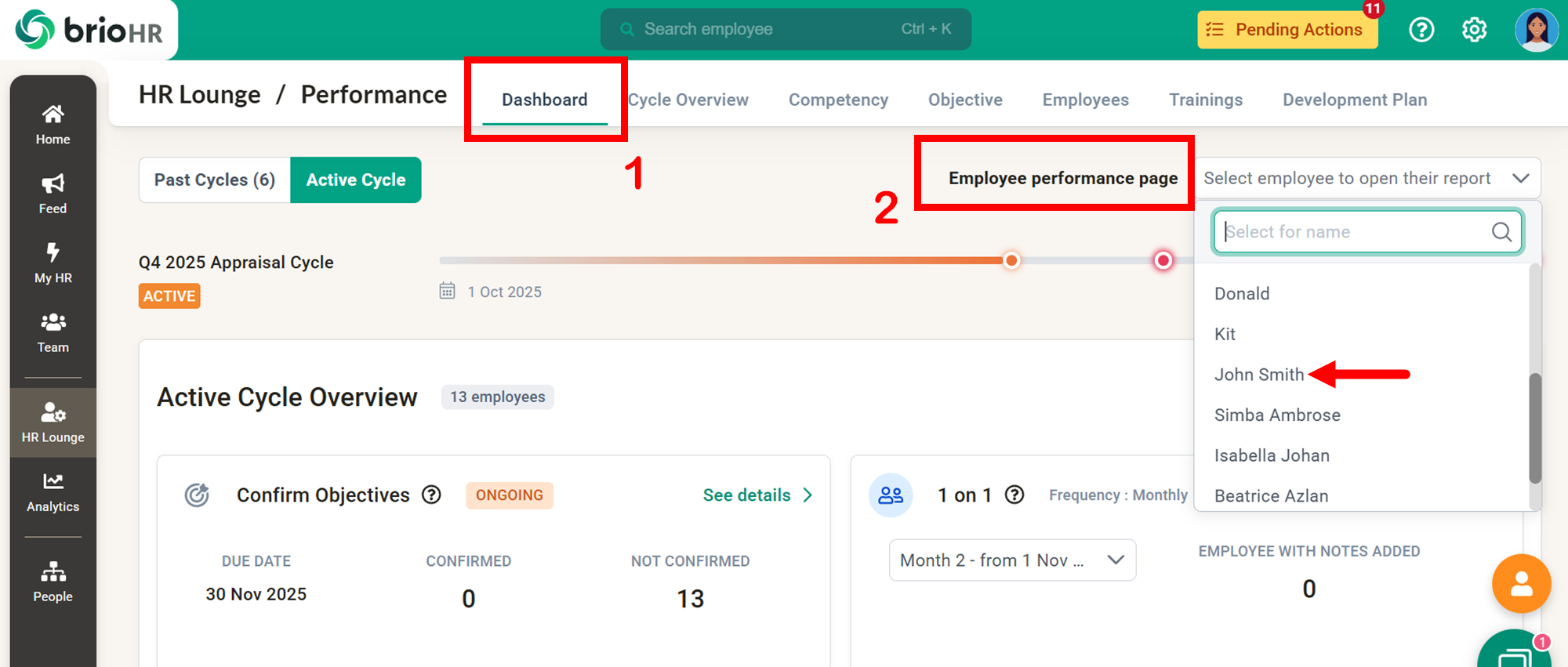1568x667 pixels.
Task: Open the Competency tab
Action: point(838,100)
